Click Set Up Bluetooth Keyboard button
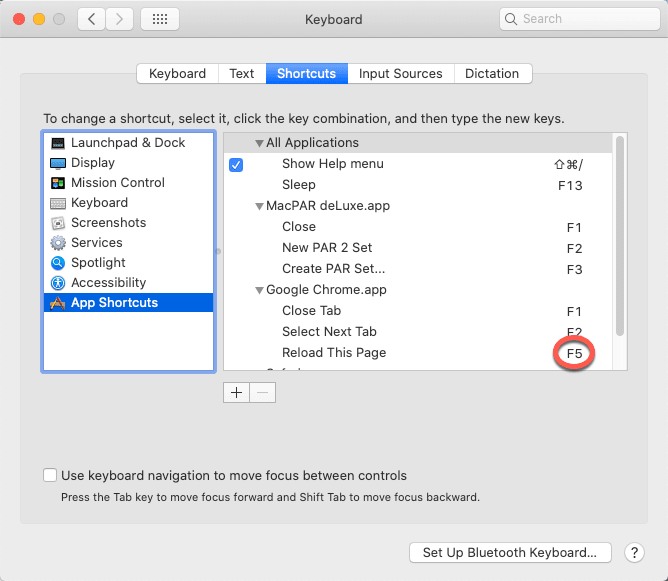The height and width of the screenshot is (581, 668). (510, 552)
